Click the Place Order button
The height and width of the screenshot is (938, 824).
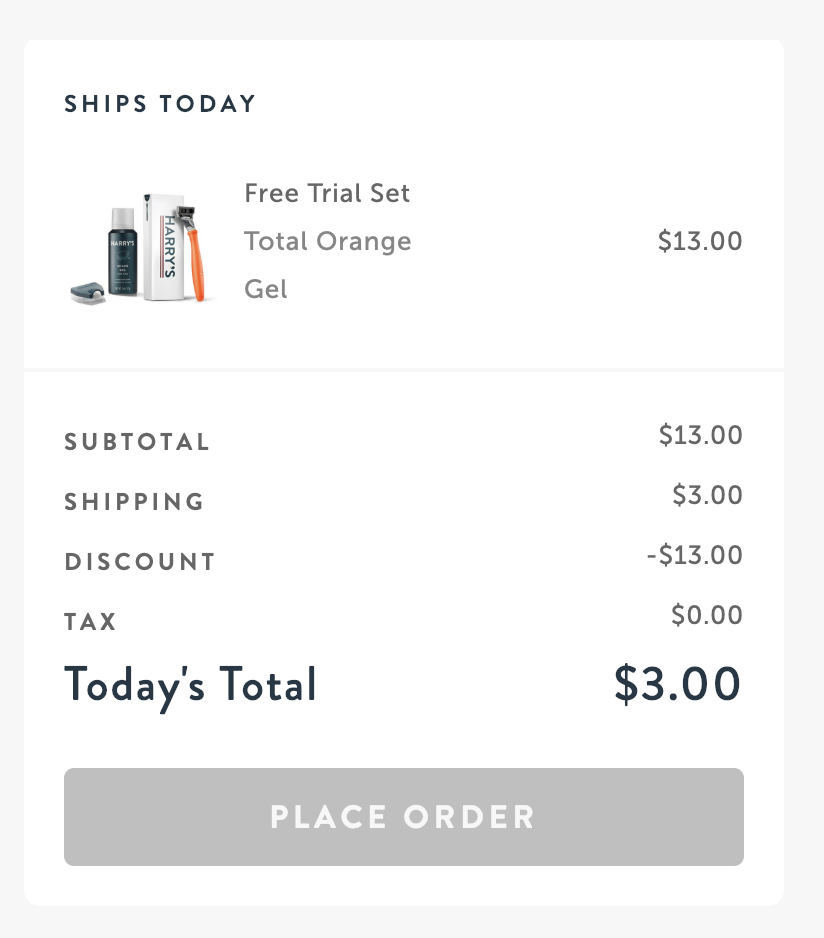pos(403,816)
